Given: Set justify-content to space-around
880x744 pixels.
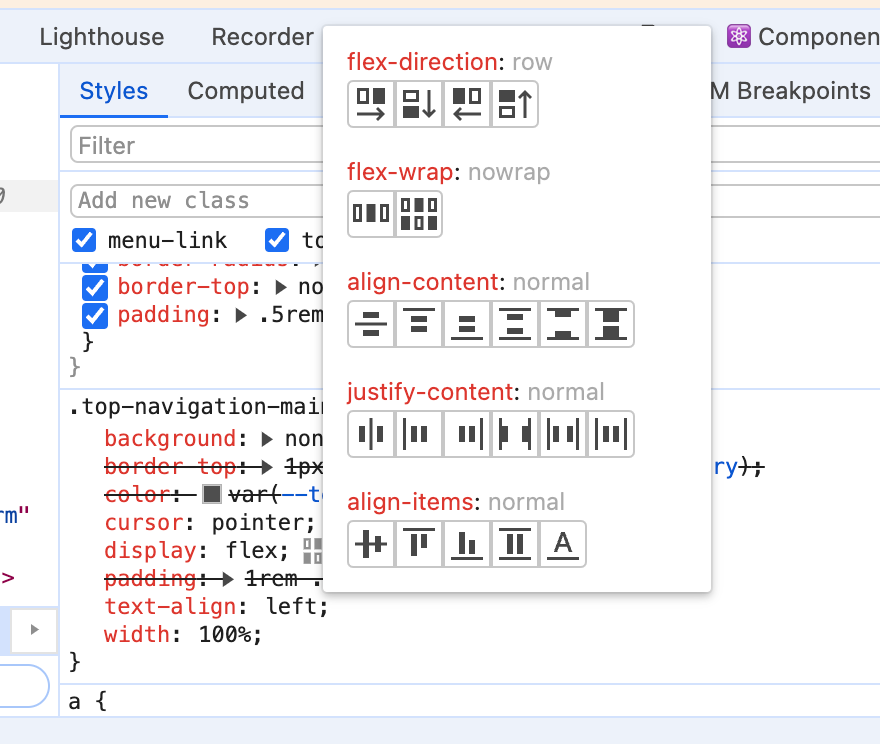Looking at the screenshot, I should click(563, 434).
